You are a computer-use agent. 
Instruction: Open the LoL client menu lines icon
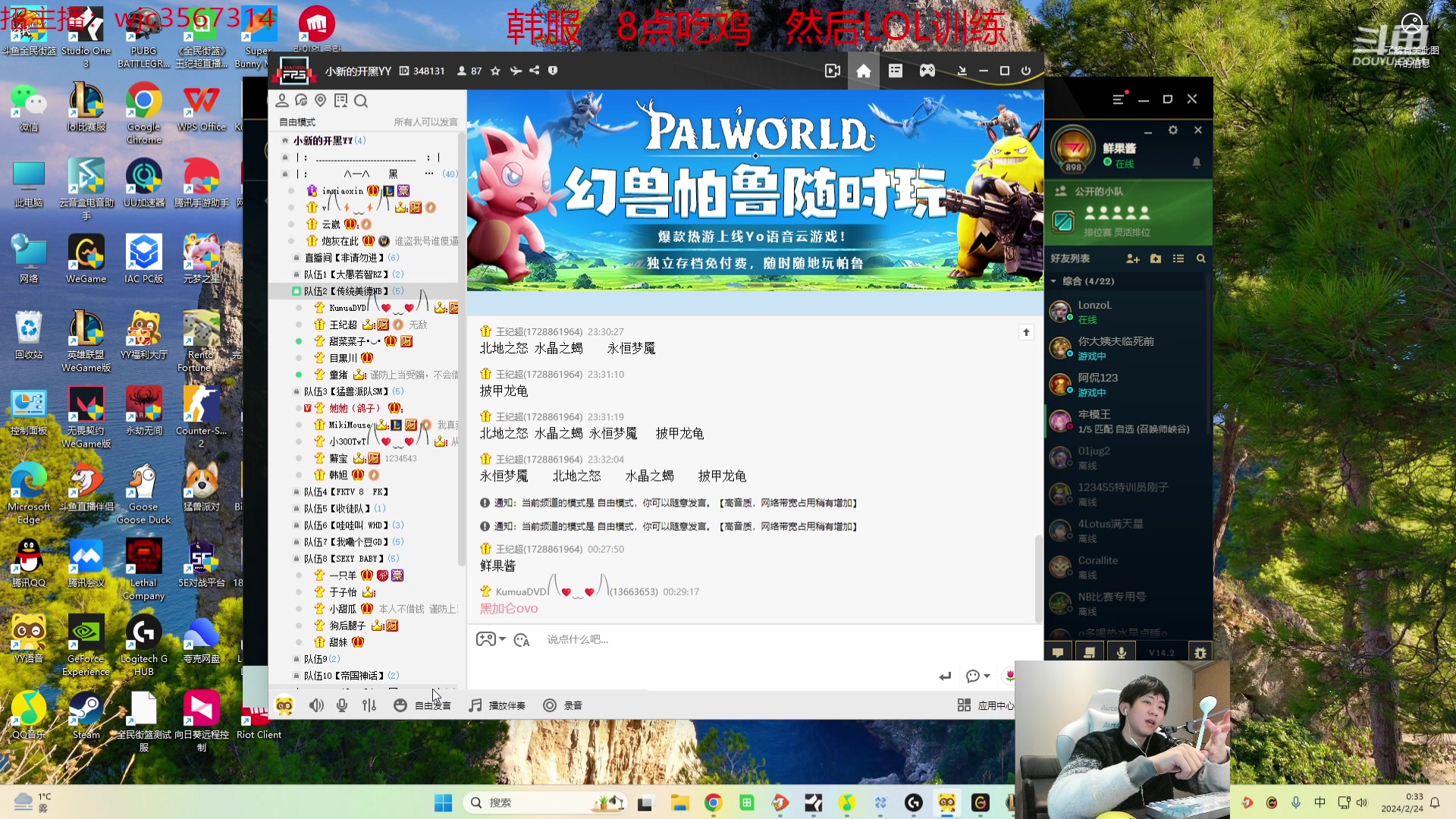coord(1118,99)
